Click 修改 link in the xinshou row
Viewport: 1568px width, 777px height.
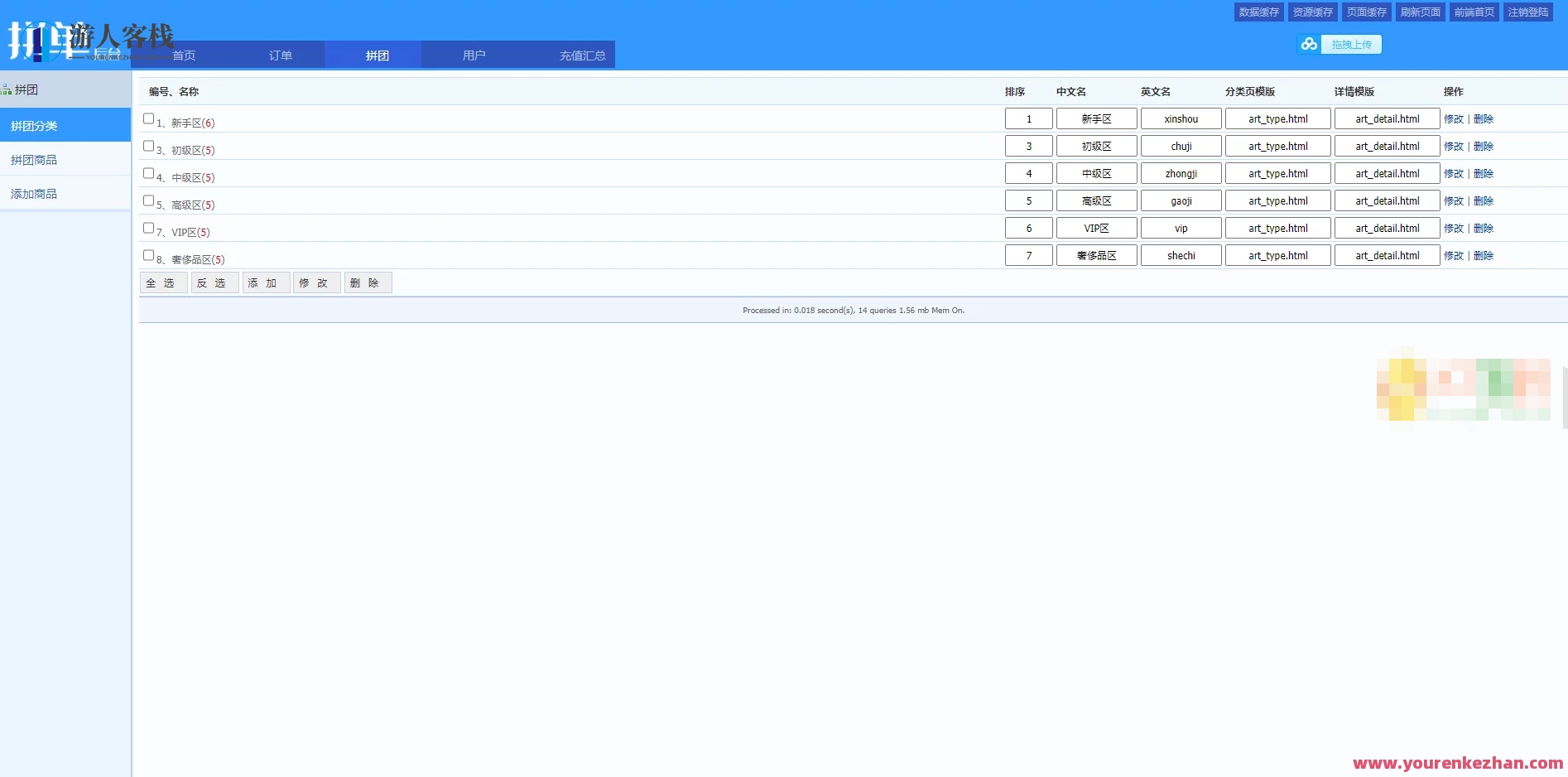(x=1454, y=118)
